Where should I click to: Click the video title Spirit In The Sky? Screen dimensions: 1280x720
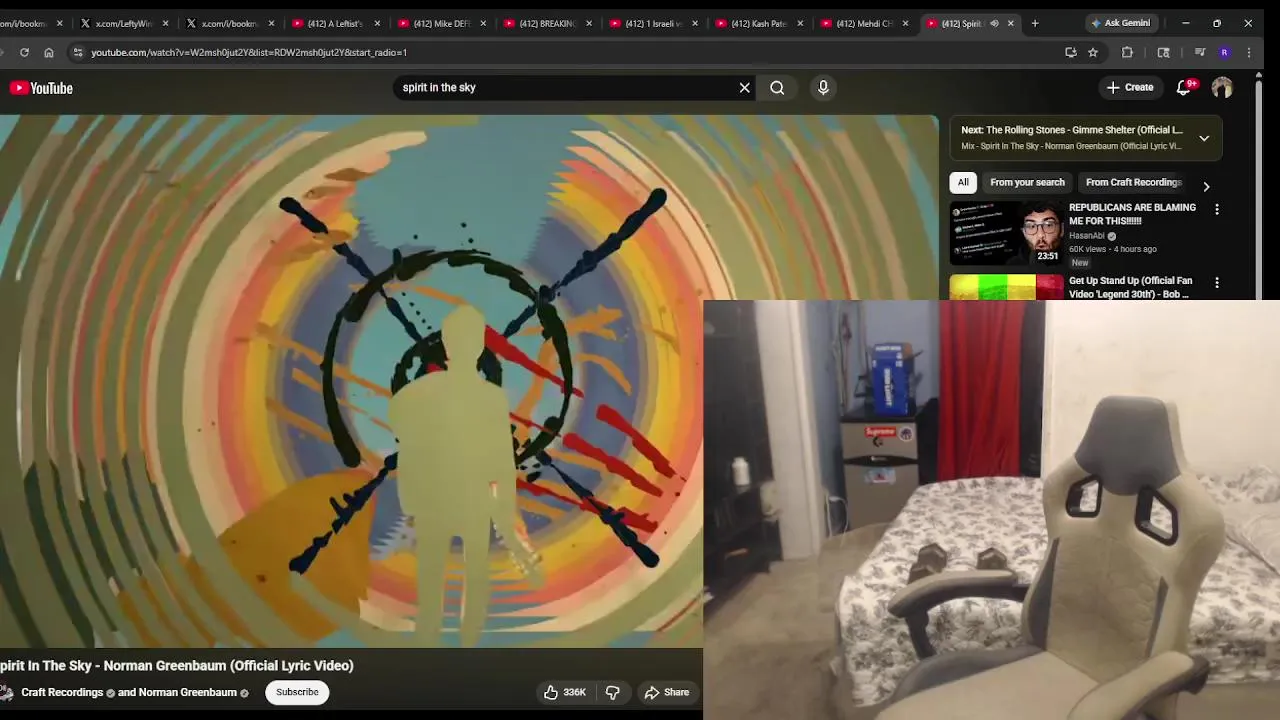point(177,666)
